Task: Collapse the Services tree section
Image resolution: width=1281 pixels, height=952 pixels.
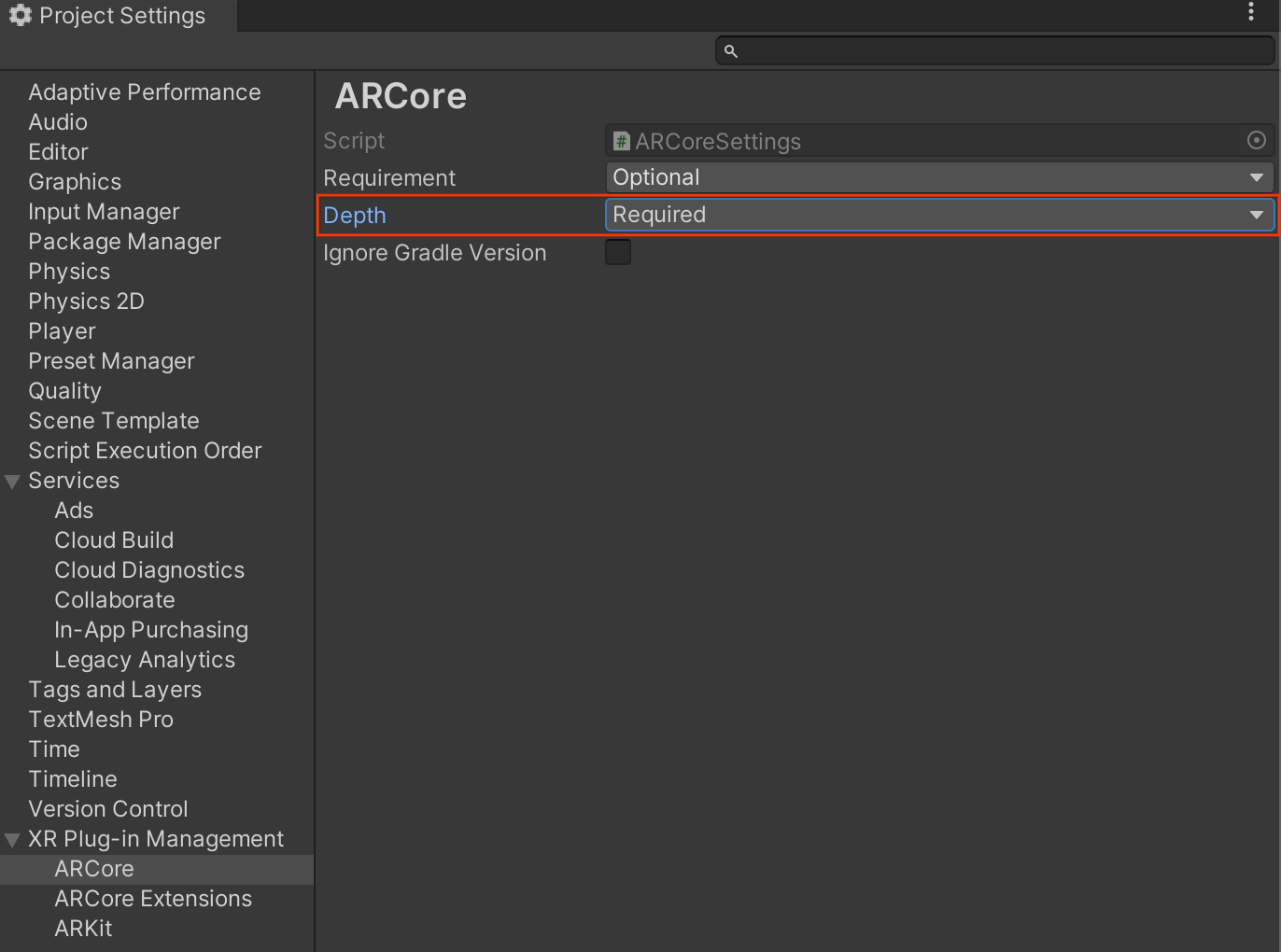Action: coord(12,482)
